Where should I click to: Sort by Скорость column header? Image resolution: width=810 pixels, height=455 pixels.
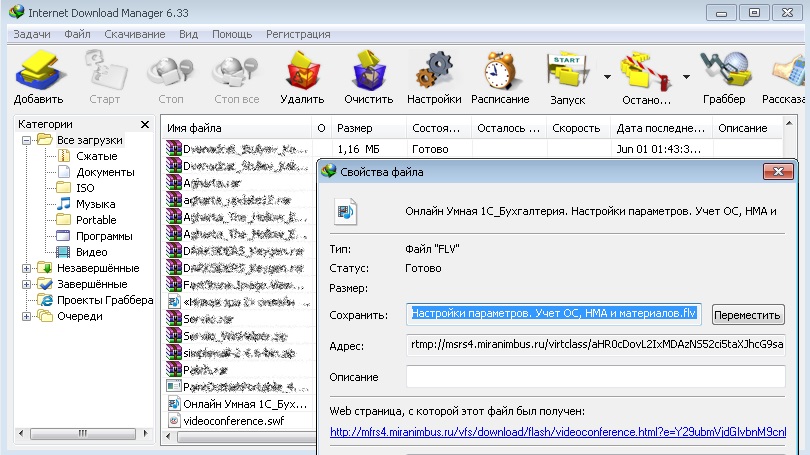pyautogui.click(x=579, y=128)
